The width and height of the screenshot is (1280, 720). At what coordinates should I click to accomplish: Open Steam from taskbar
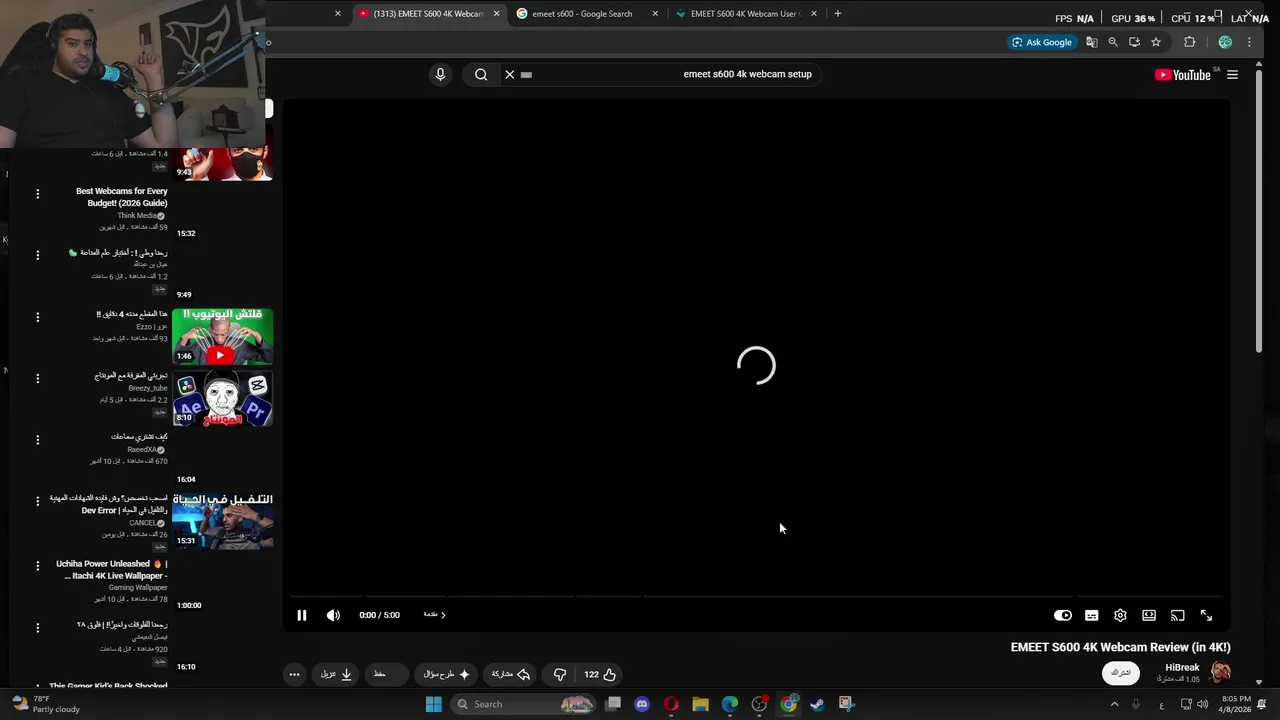point(817,704)
